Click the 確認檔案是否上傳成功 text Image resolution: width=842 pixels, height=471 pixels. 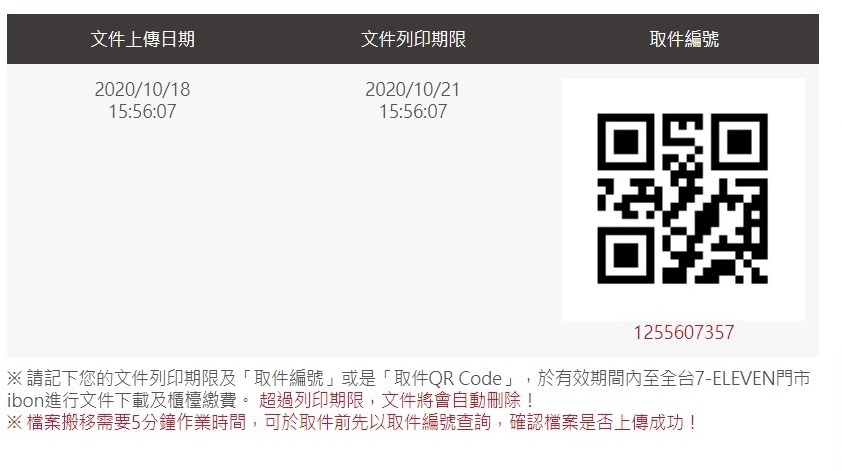coord(597,422)
